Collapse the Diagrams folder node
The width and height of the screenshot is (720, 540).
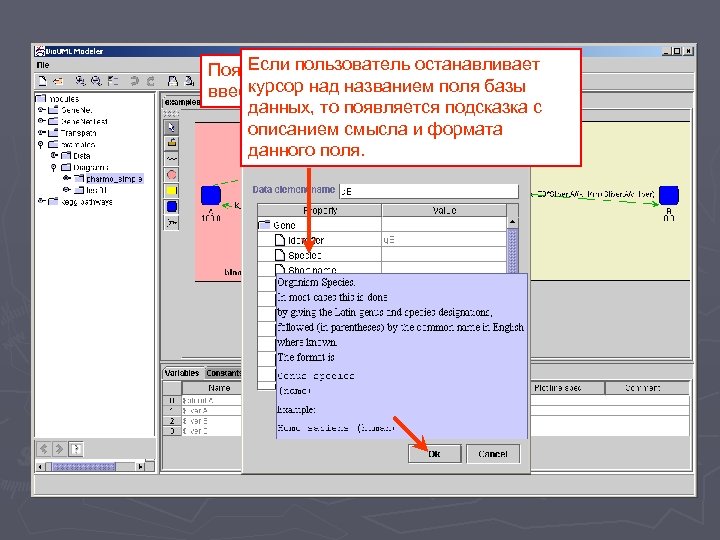[x=54, y=167]
